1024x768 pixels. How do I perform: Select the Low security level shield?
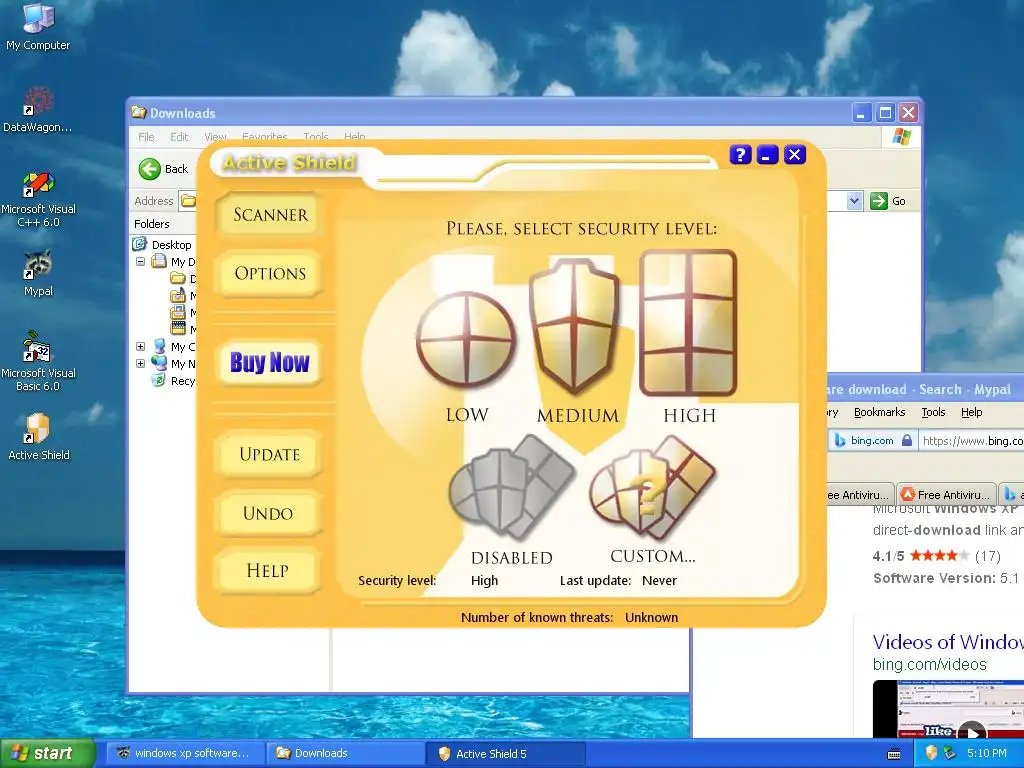coord(466,339)
